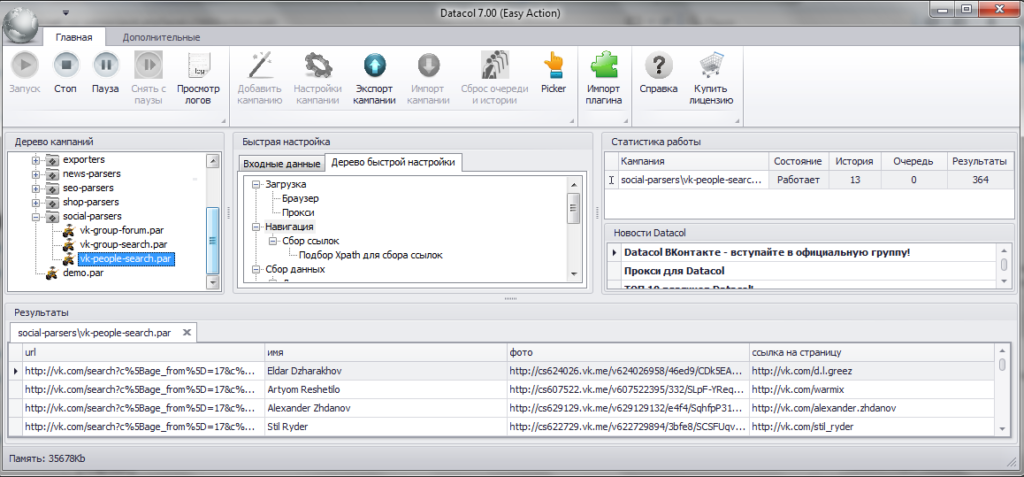Click results table vertical scrollbar thumb
The image size is (1024, 477).
pos(1002,366)
